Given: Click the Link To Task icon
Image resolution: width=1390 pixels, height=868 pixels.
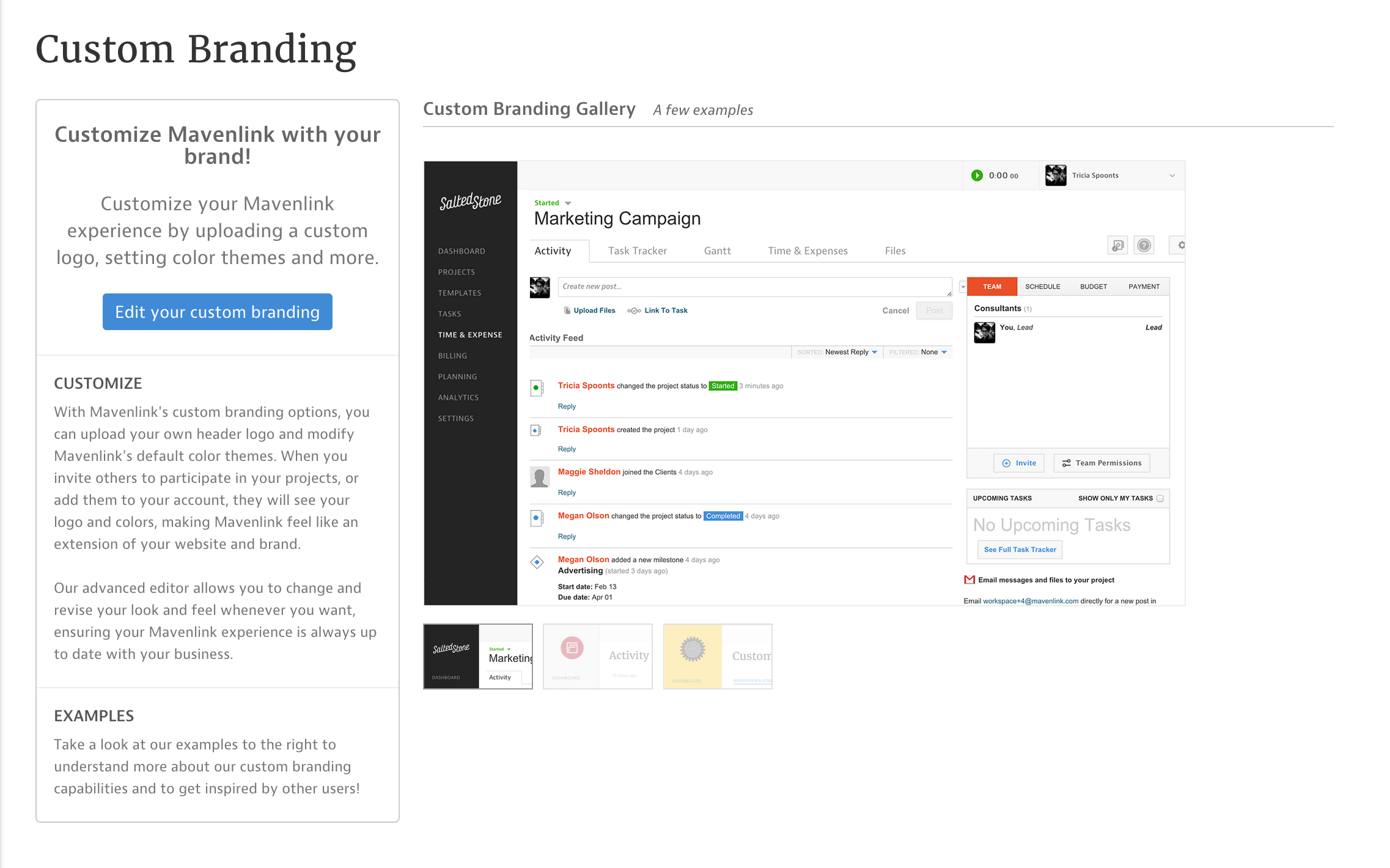Looking at the screenshot, I should [634, 311].
